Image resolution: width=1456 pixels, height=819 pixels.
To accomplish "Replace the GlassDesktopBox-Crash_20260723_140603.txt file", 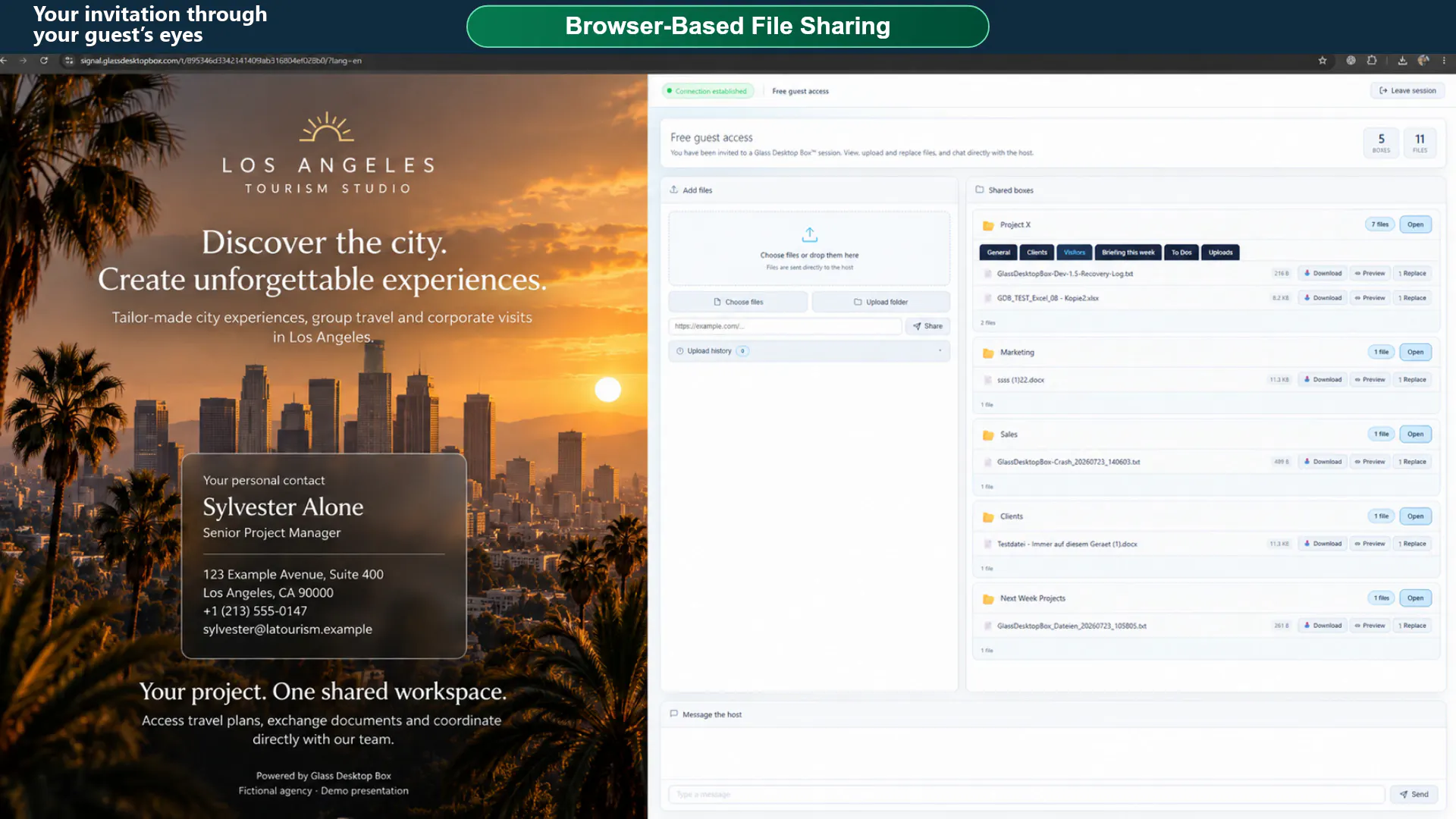I will click(1412, 462).
